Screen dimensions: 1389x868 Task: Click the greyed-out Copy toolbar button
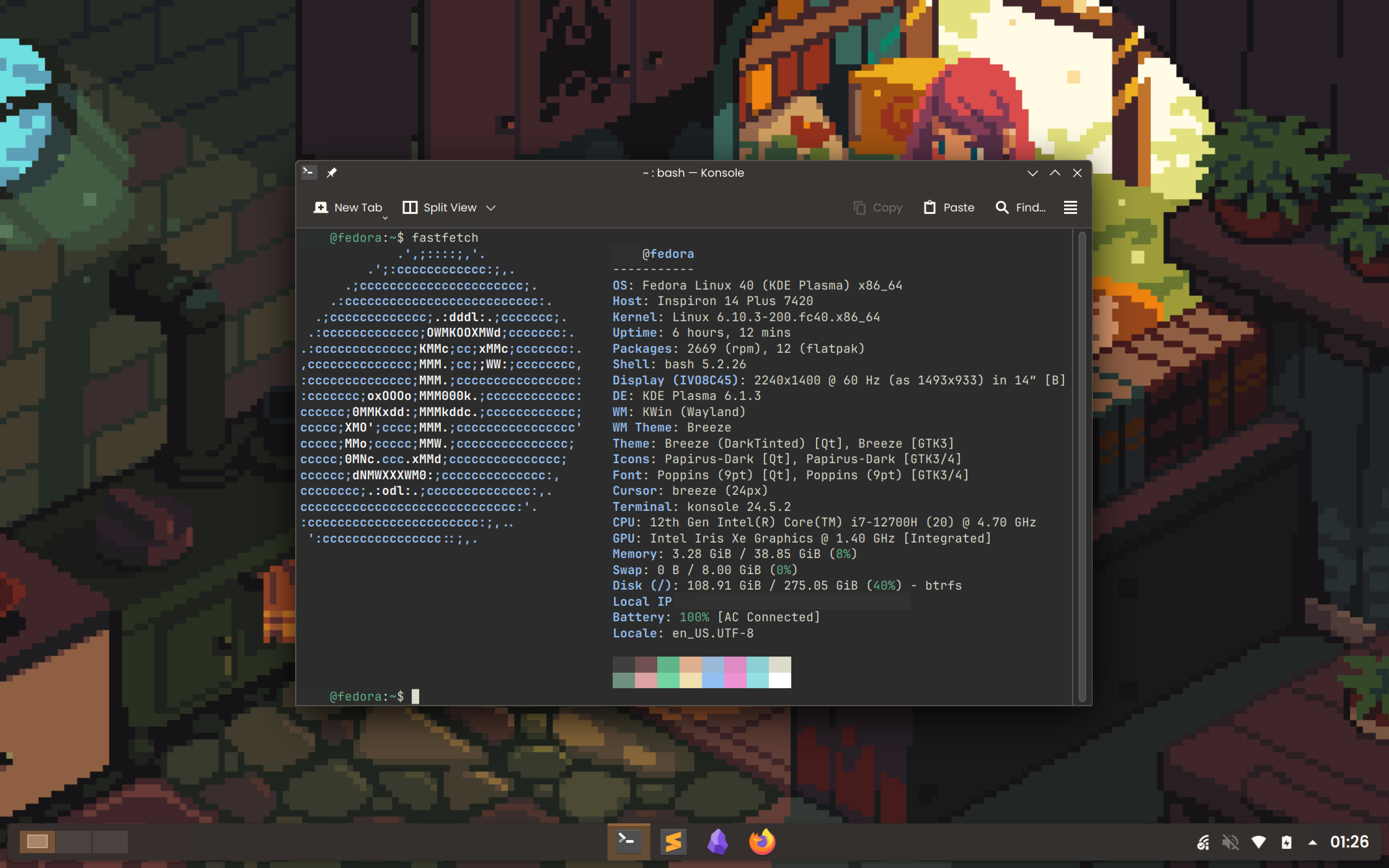878,208
